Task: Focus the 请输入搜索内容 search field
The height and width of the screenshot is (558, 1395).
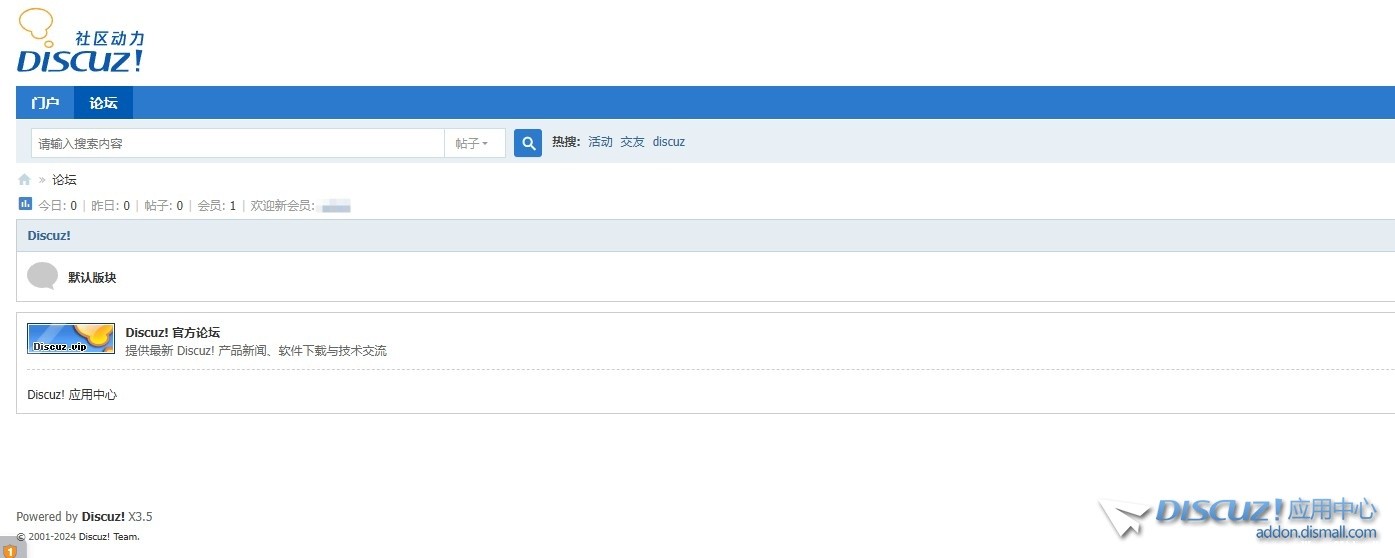Action: click(x=237, y=143)
